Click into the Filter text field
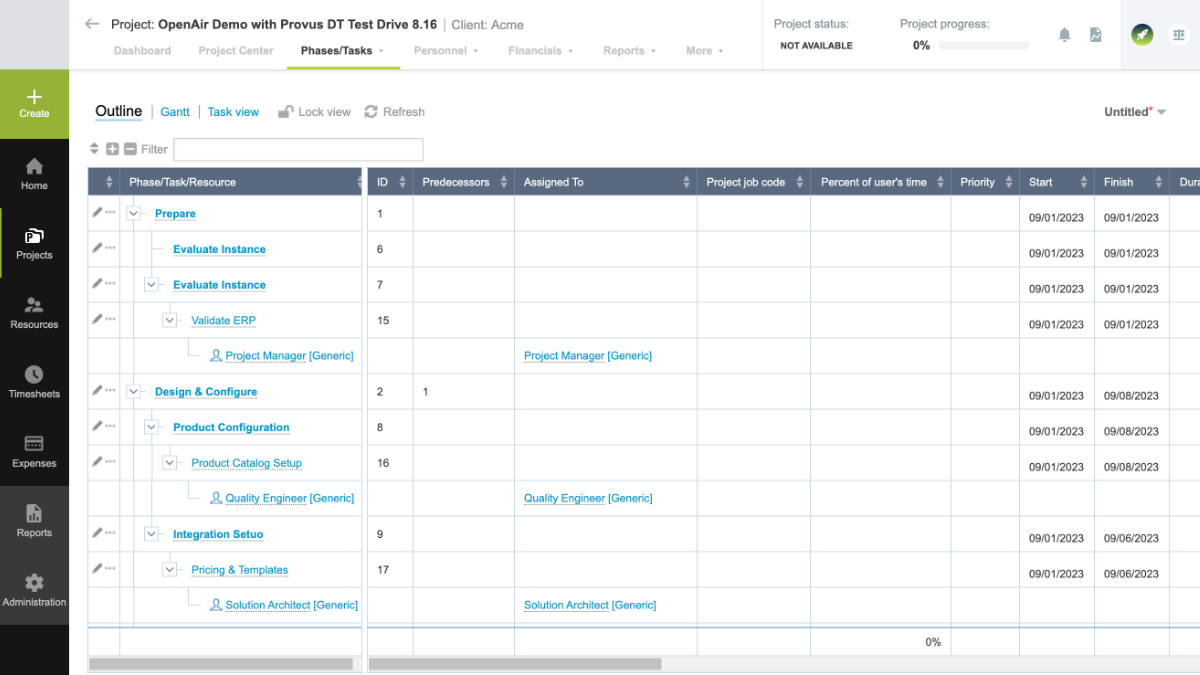The width and height of the screenshot is (1200, 675). point(298,150)
